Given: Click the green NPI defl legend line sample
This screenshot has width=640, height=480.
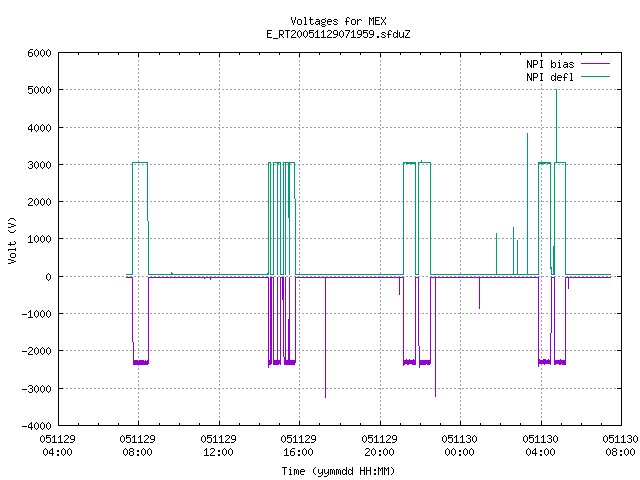Looking at the screenshot, I should click(x=596, y=76).
